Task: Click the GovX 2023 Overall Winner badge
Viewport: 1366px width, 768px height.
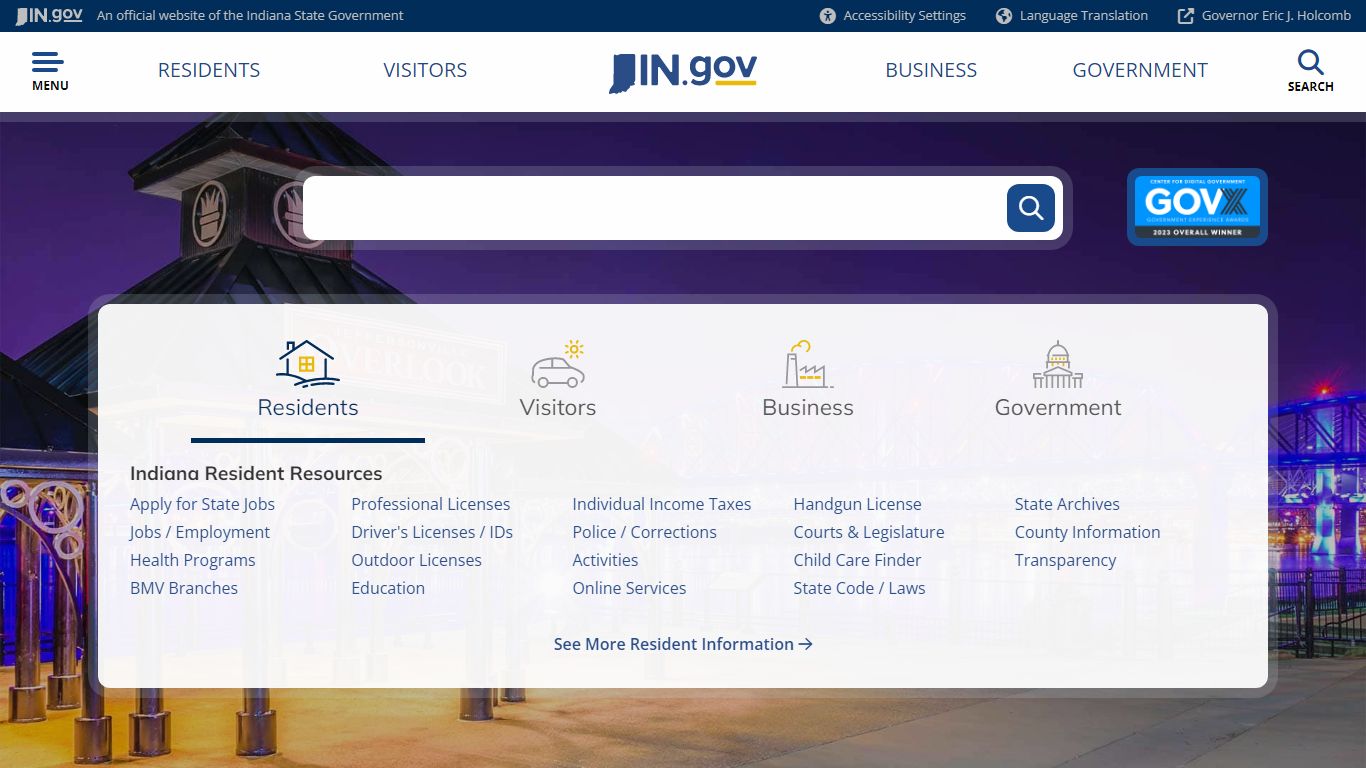Action: click(x=1197, y=207)
